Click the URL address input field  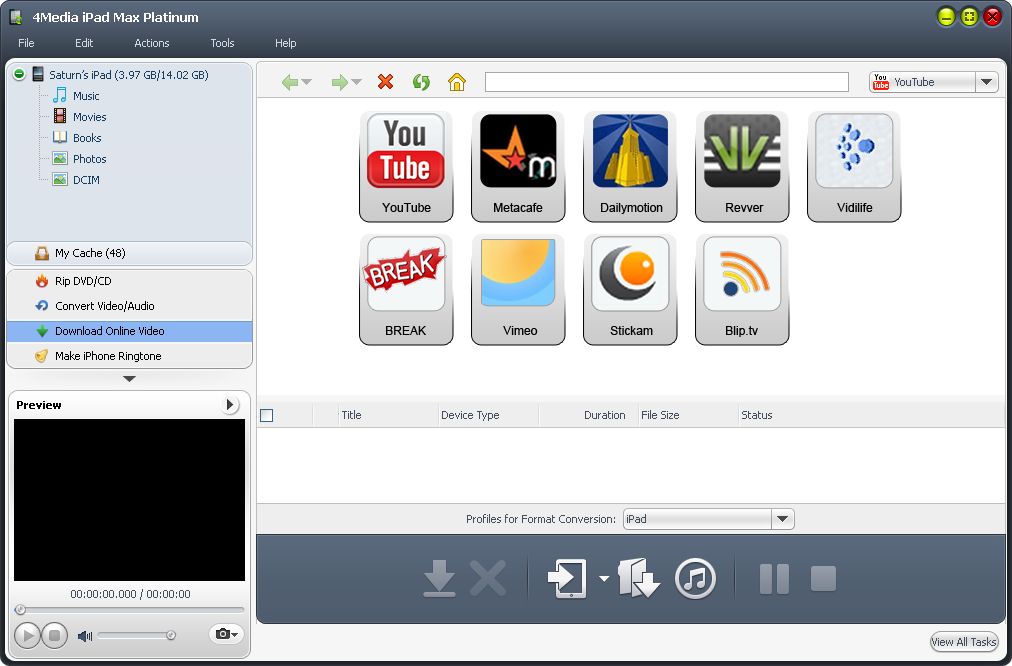pyautogui.click(x=667, y=82)
